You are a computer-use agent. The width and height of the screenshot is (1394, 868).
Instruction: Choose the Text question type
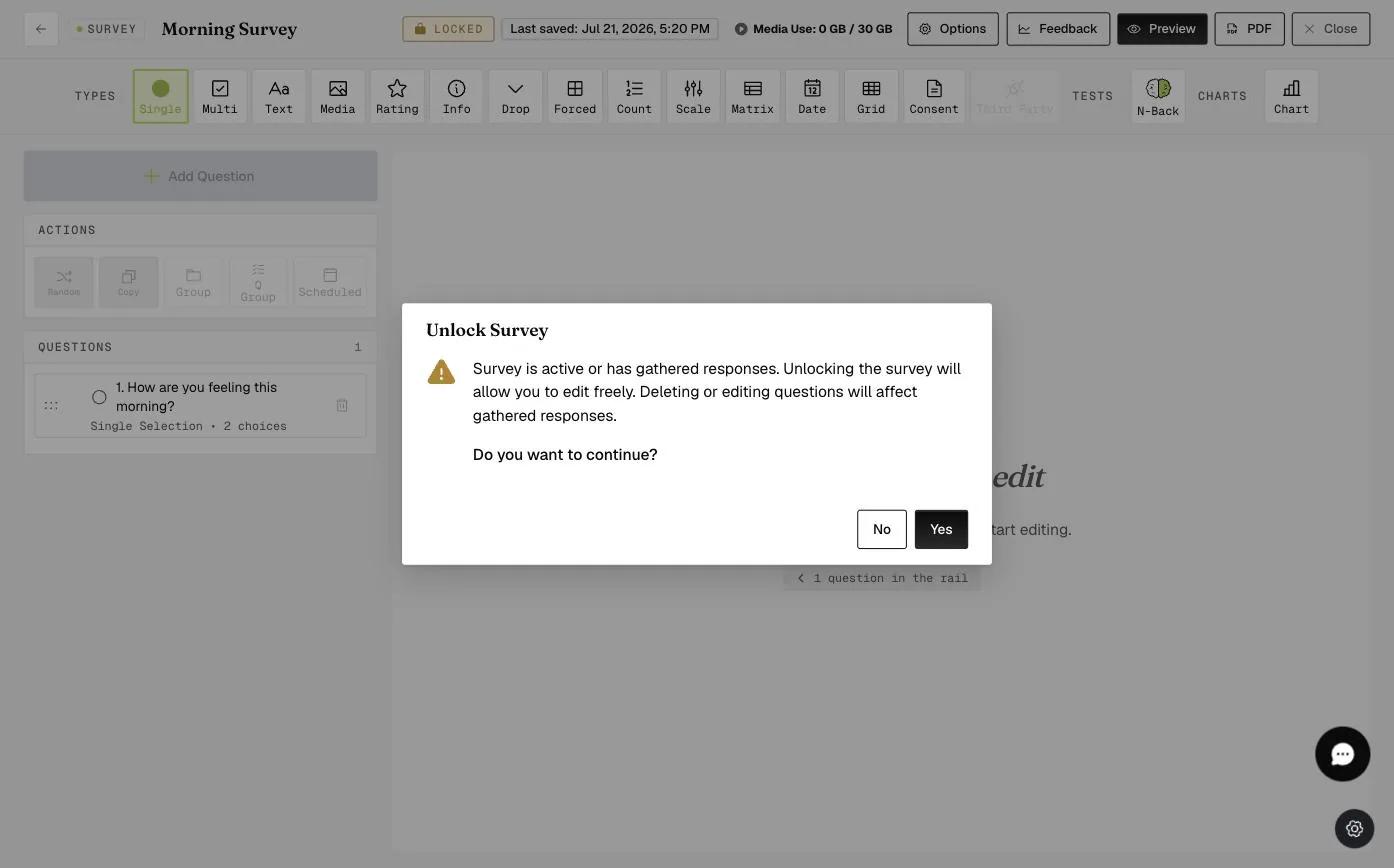279,96
